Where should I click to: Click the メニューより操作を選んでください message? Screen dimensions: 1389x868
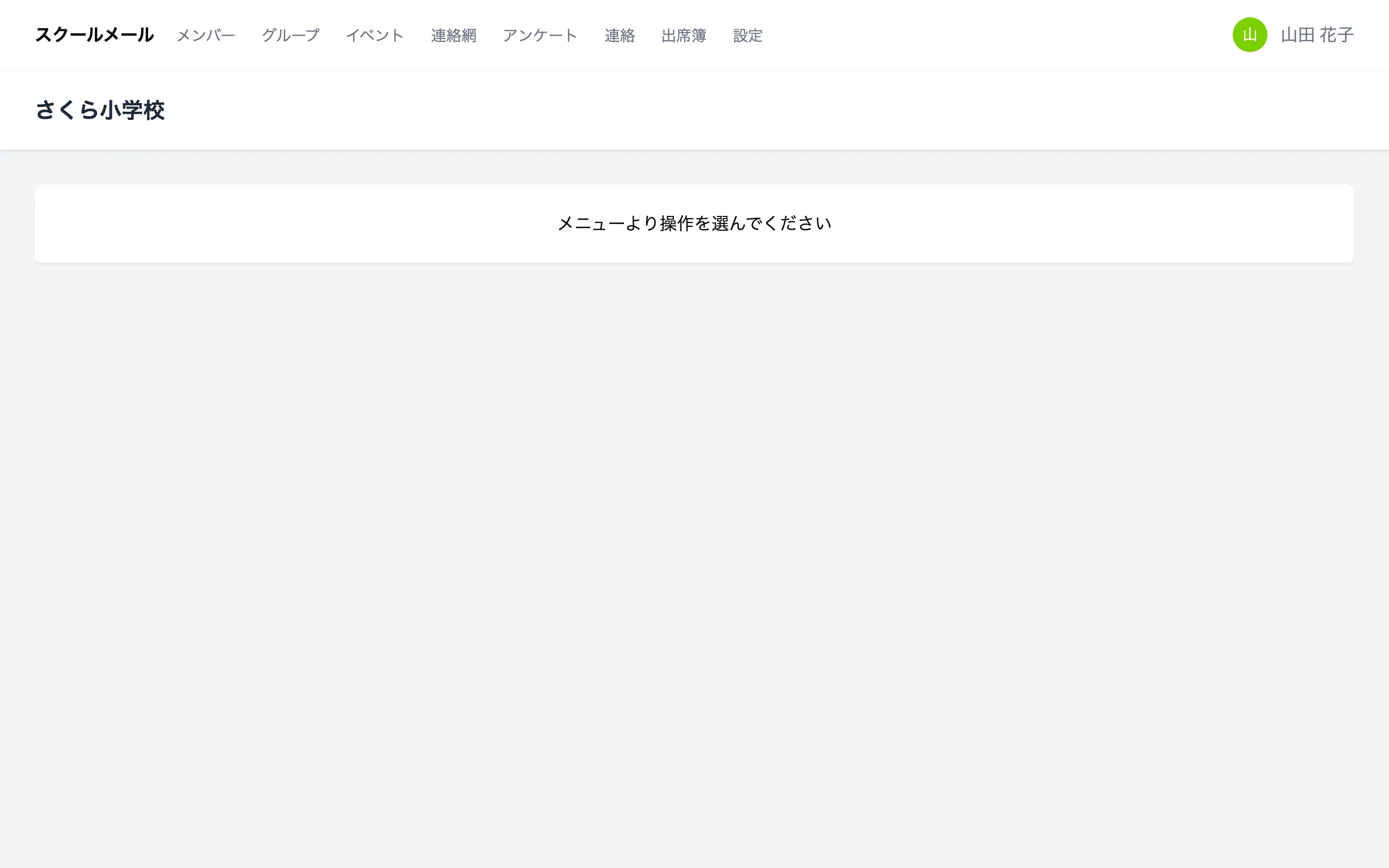pyautogui.click(x=694, y=224)
